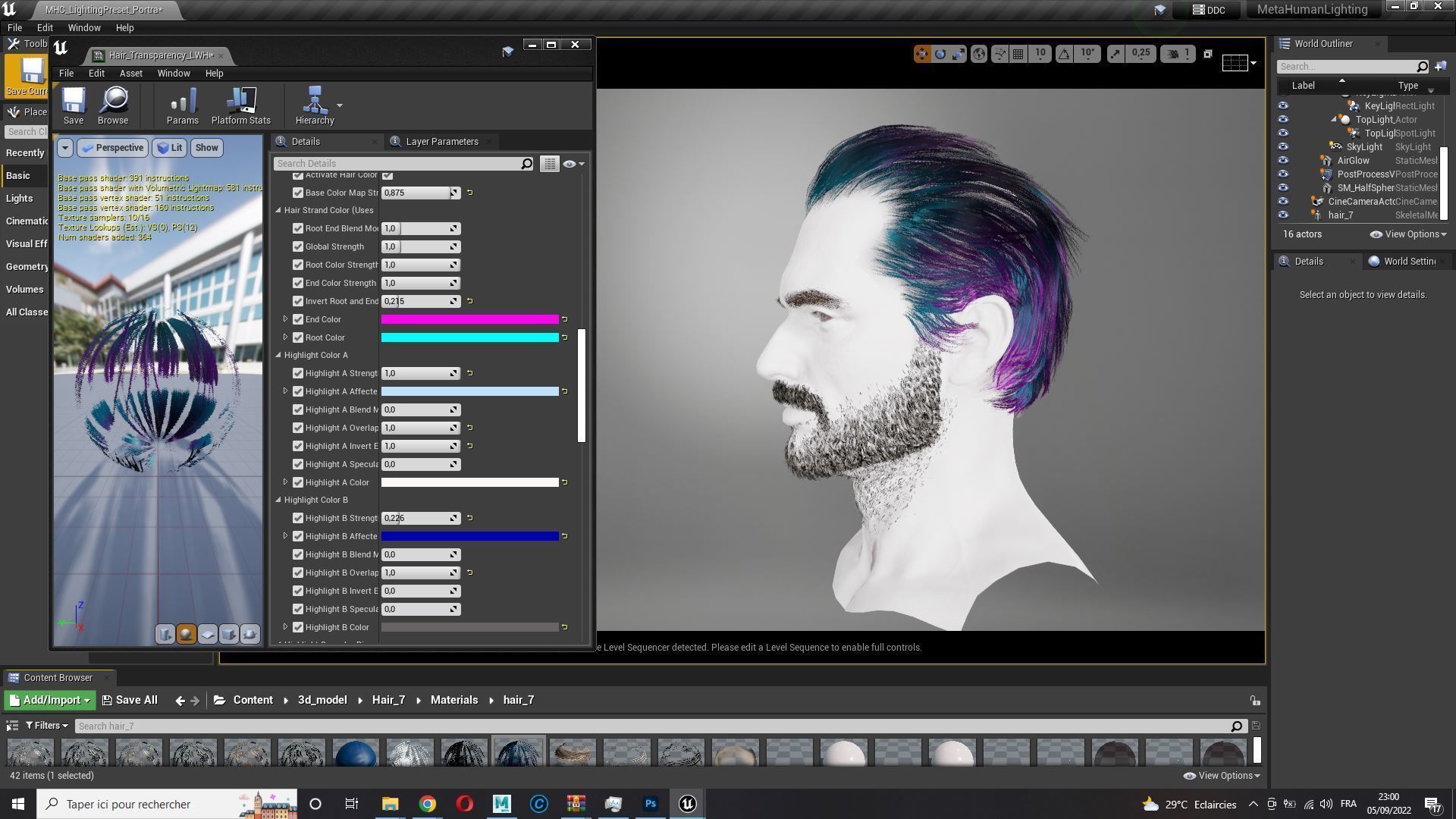Reset End Color to default arrow
Image resolution: width=1456 pixels, height=819 pixels.
[564, 319]
